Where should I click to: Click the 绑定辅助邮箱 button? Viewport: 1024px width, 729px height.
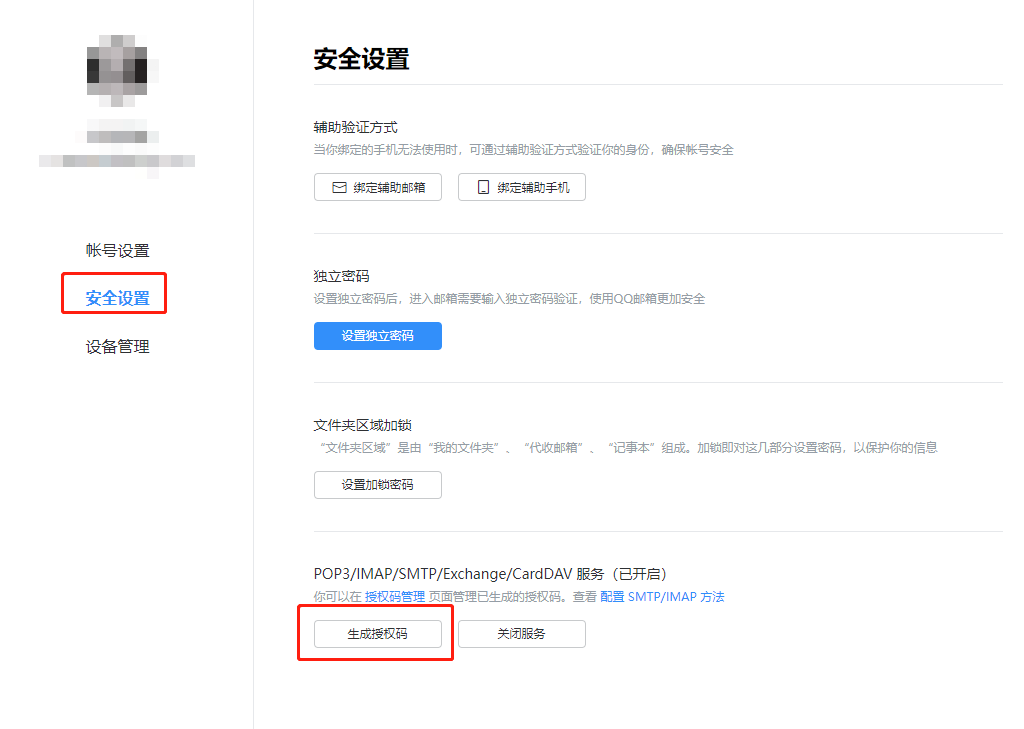tap(378, 187)
